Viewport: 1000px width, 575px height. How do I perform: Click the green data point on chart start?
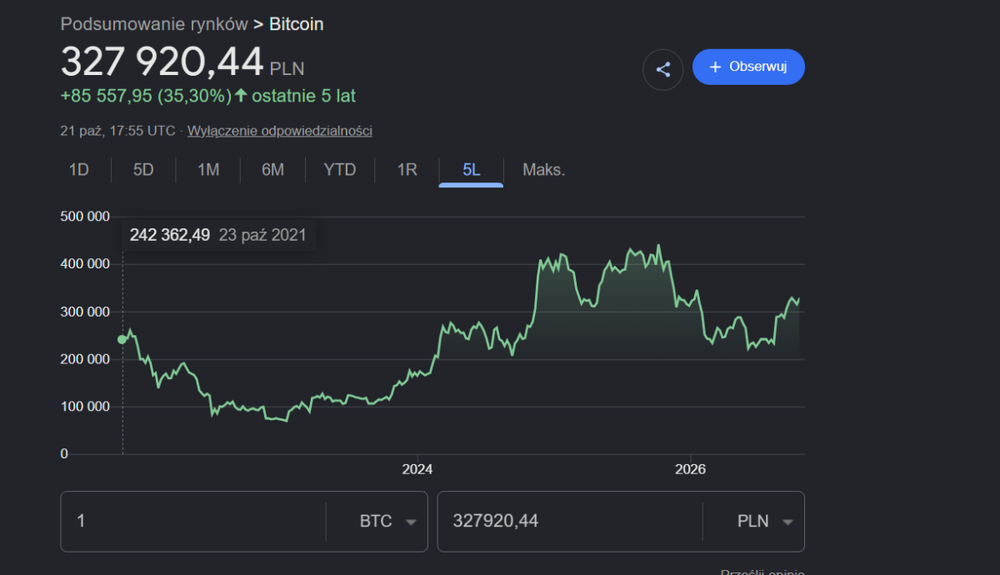tap(122, 340)
